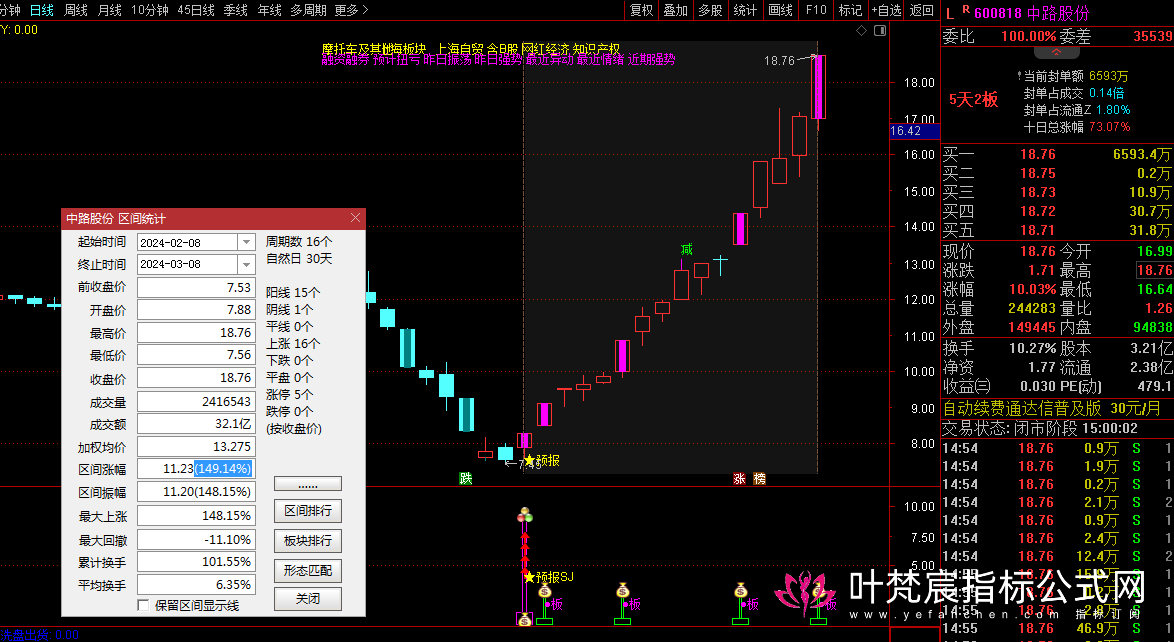Click the 统计 toolbar button

coord(745,10)
